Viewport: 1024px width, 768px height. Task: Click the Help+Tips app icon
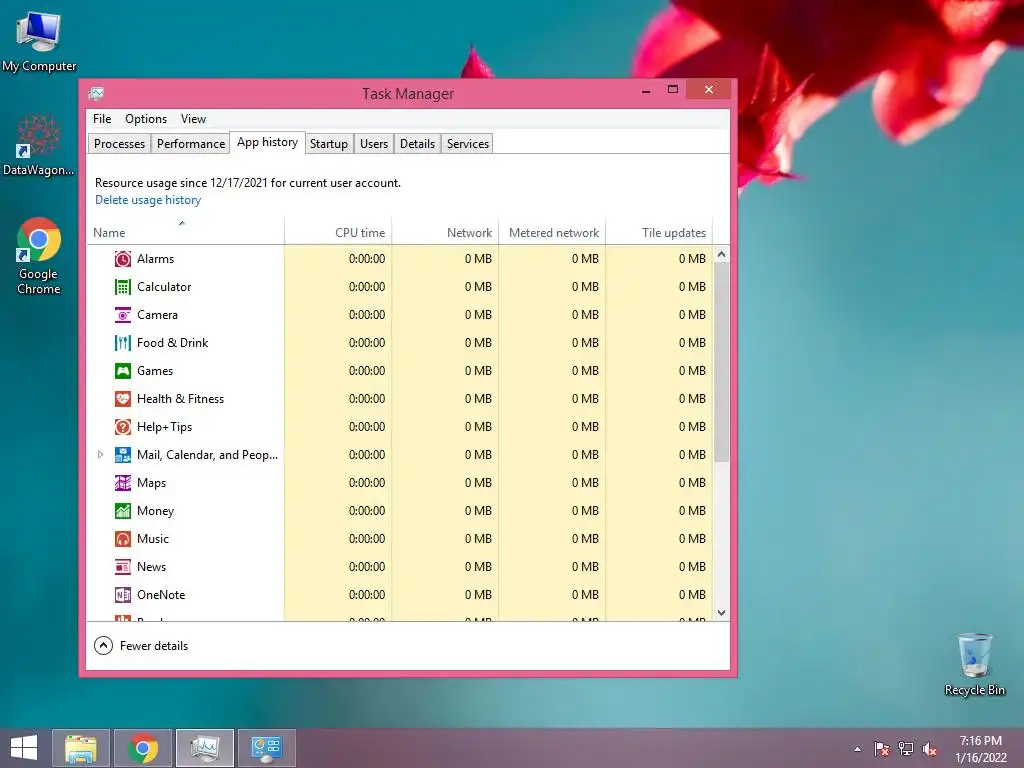(123, 427)
